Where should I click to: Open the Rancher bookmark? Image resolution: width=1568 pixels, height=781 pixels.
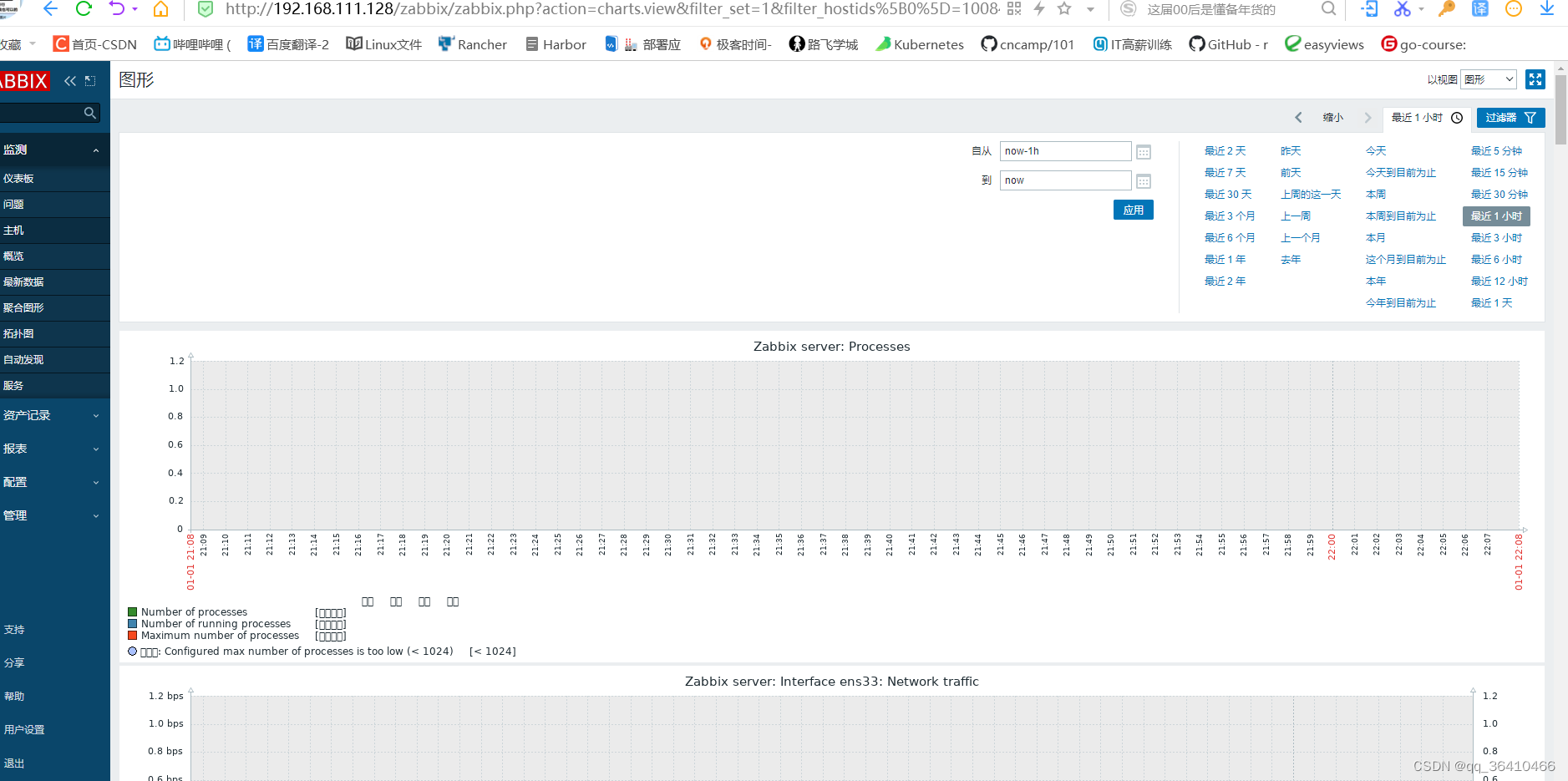pyautogui.click(x=473, y=44)
